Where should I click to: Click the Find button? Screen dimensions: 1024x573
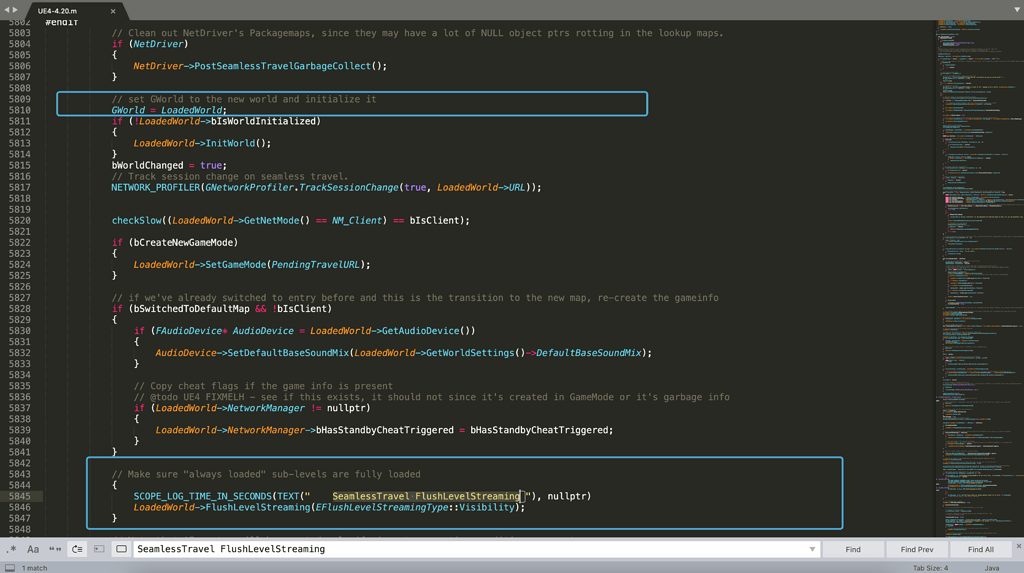tap(853, 549)
